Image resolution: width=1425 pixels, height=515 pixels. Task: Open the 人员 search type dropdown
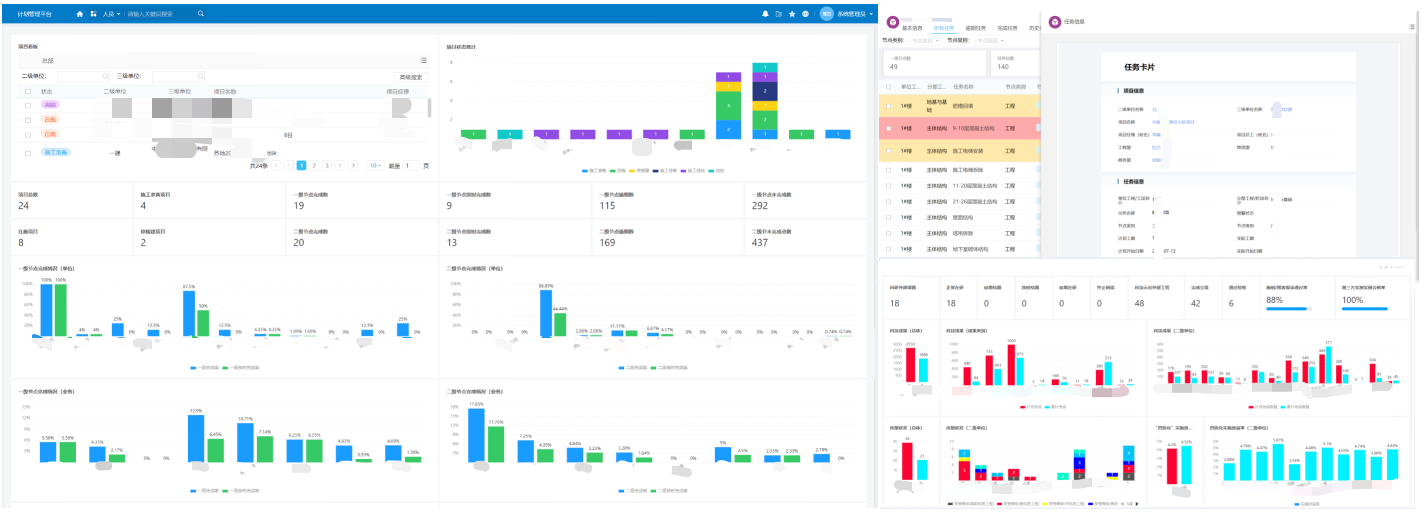point(111,14)
